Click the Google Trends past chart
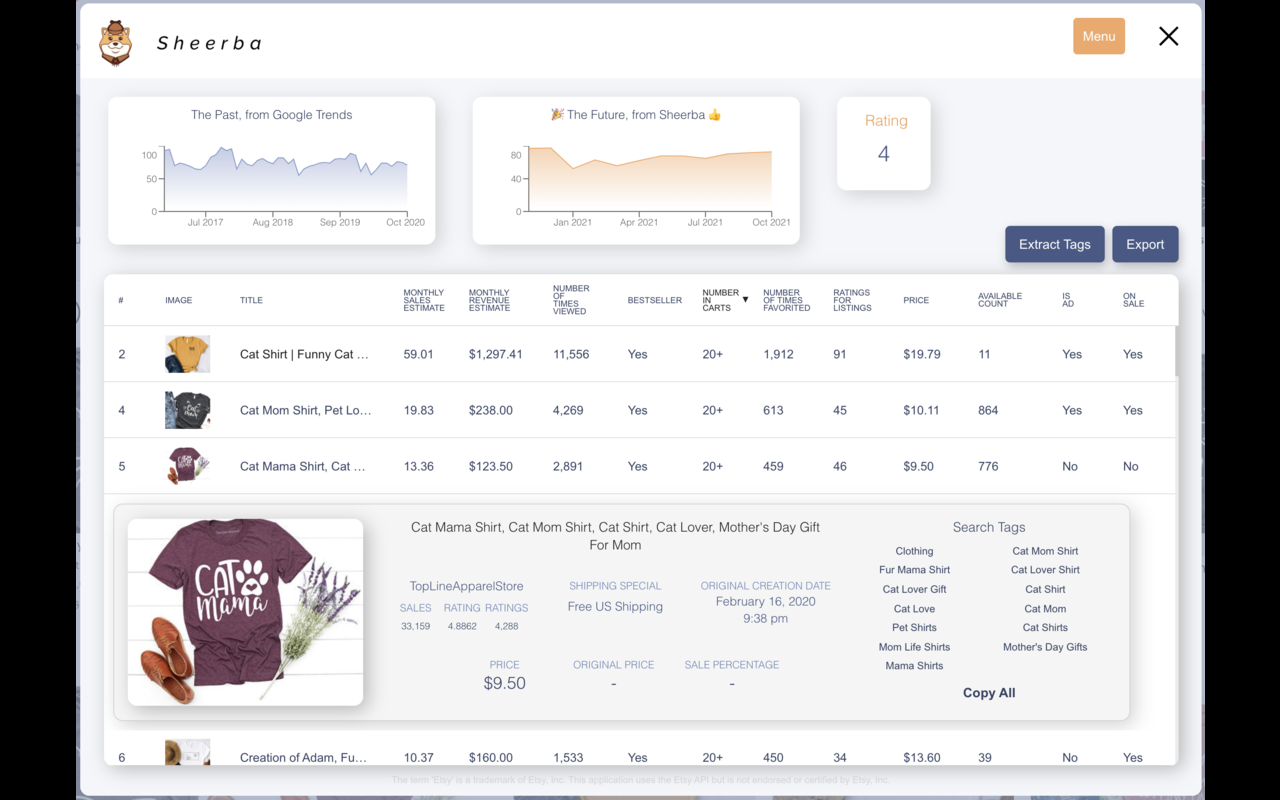The width and height of the screenshot is (1280, 800). [x=272, y=170]
